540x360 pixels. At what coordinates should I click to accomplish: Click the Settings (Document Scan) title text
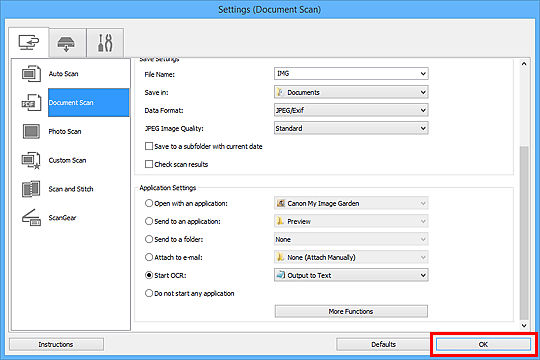pos(269,10)
